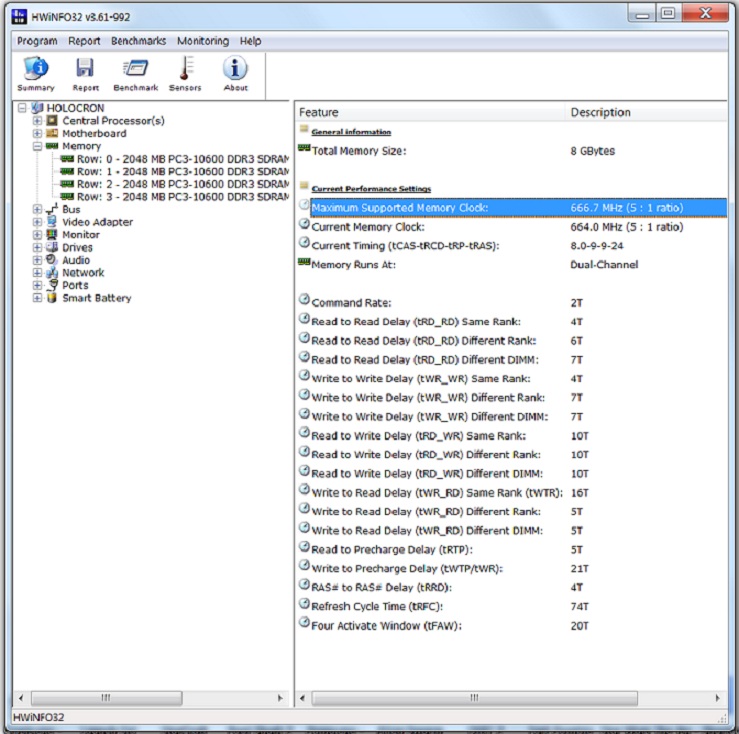Screen dimensions: 739x734
Task: Click the Drives tree icon
Action: (52, 247)
